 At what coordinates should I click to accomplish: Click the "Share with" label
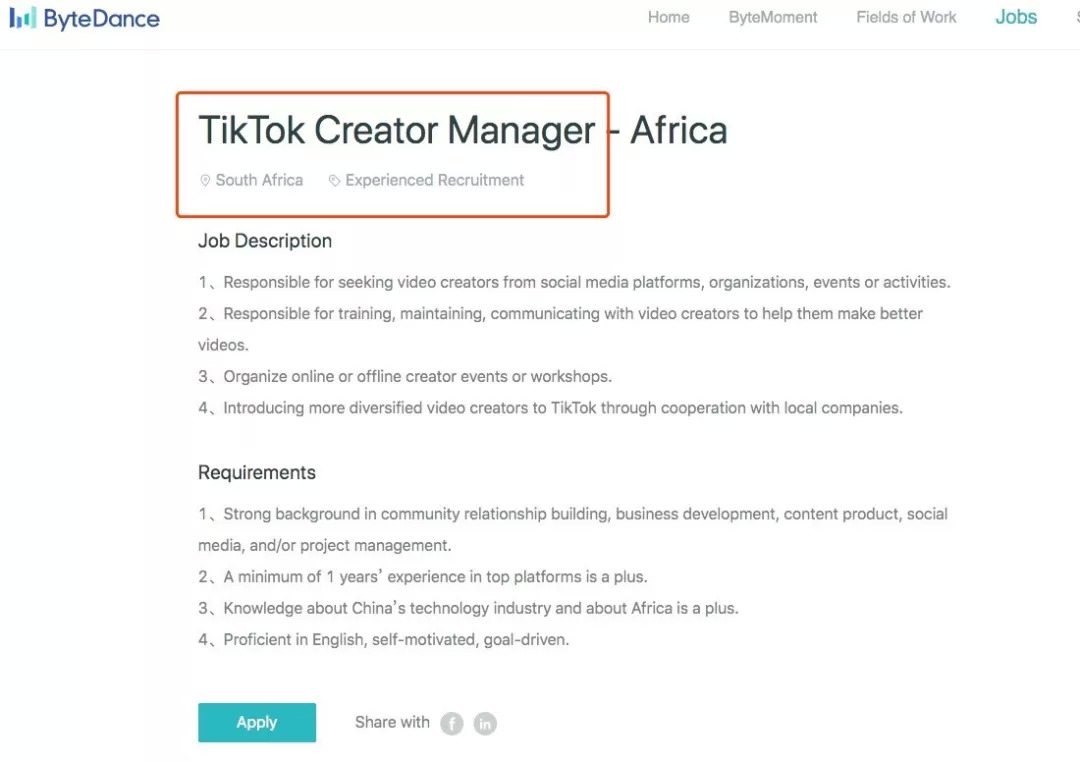(392, 722)
